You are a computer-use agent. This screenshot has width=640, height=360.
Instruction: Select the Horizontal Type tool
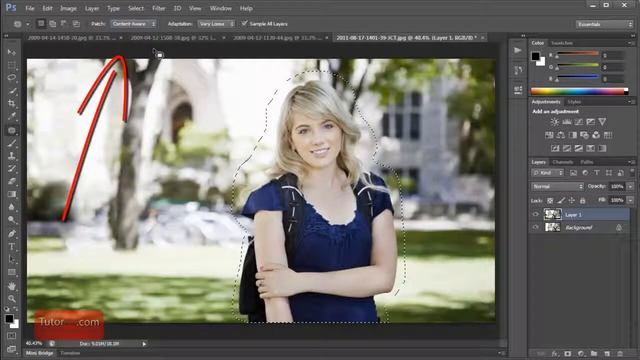click(x=11, y=247)
